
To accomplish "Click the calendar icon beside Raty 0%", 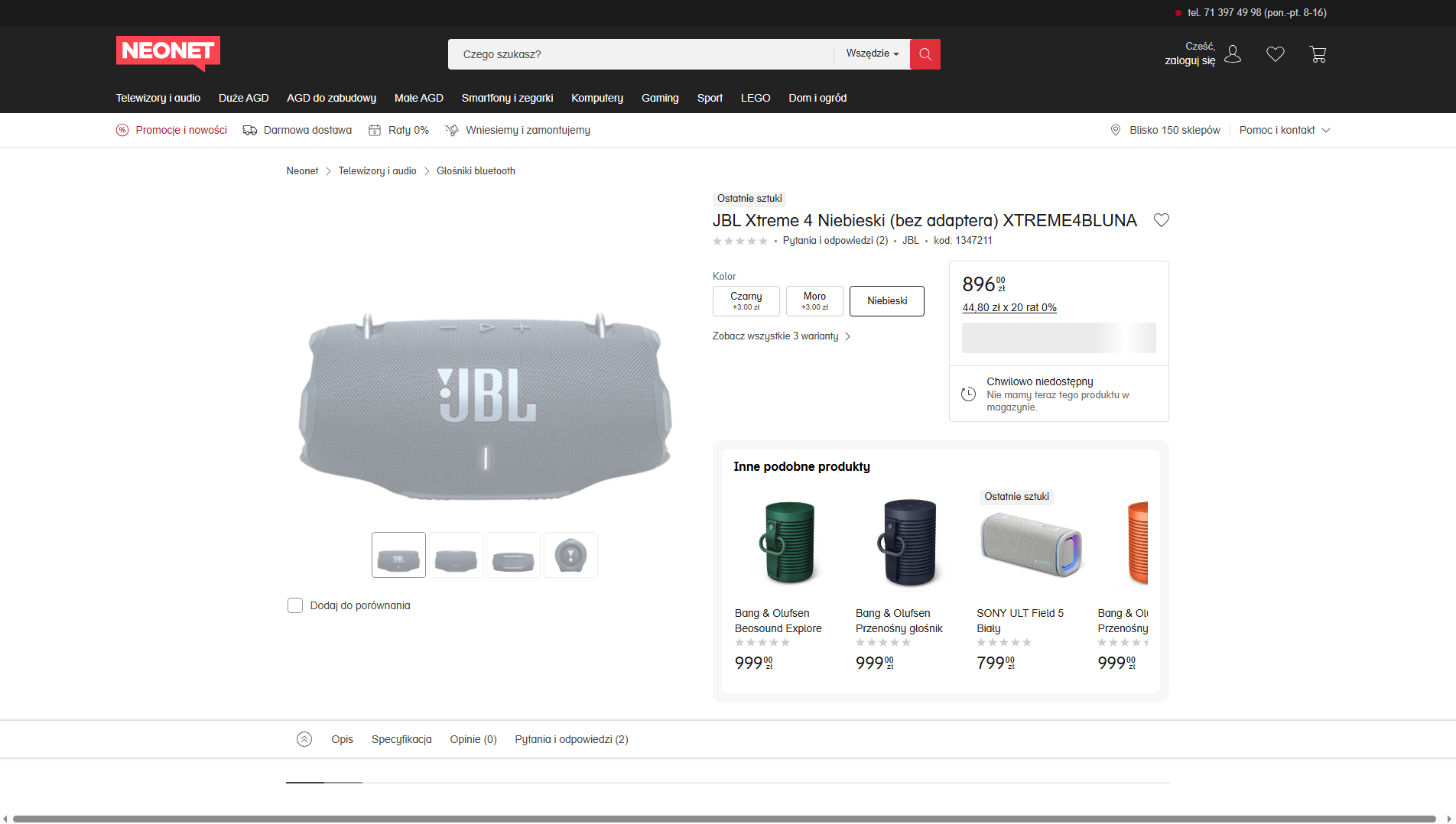I will (x=375, y=130).
